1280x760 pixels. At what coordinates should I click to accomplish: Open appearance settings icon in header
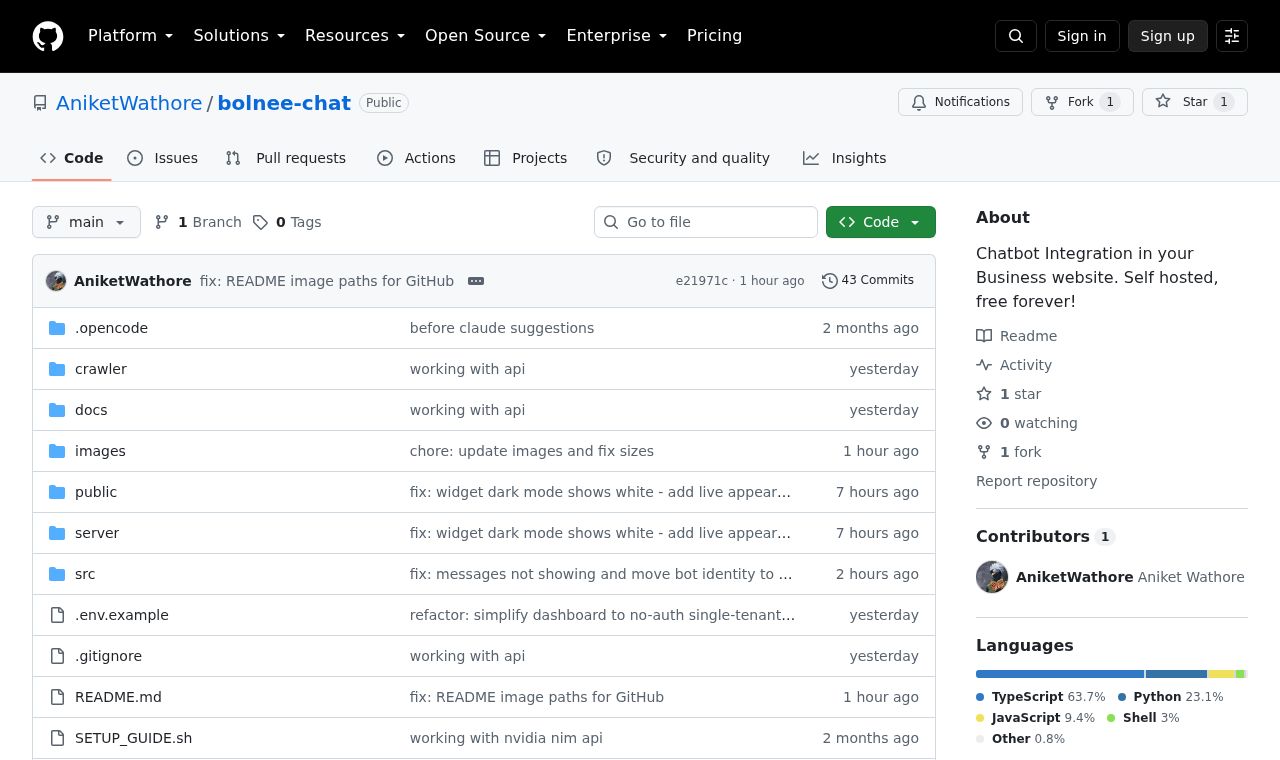[1232, 36]
